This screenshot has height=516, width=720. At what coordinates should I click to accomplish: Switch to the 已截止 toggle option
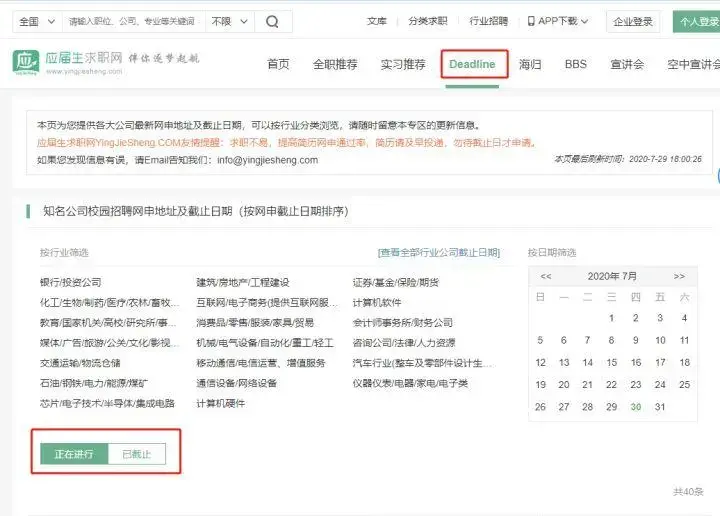coord(137,454)
